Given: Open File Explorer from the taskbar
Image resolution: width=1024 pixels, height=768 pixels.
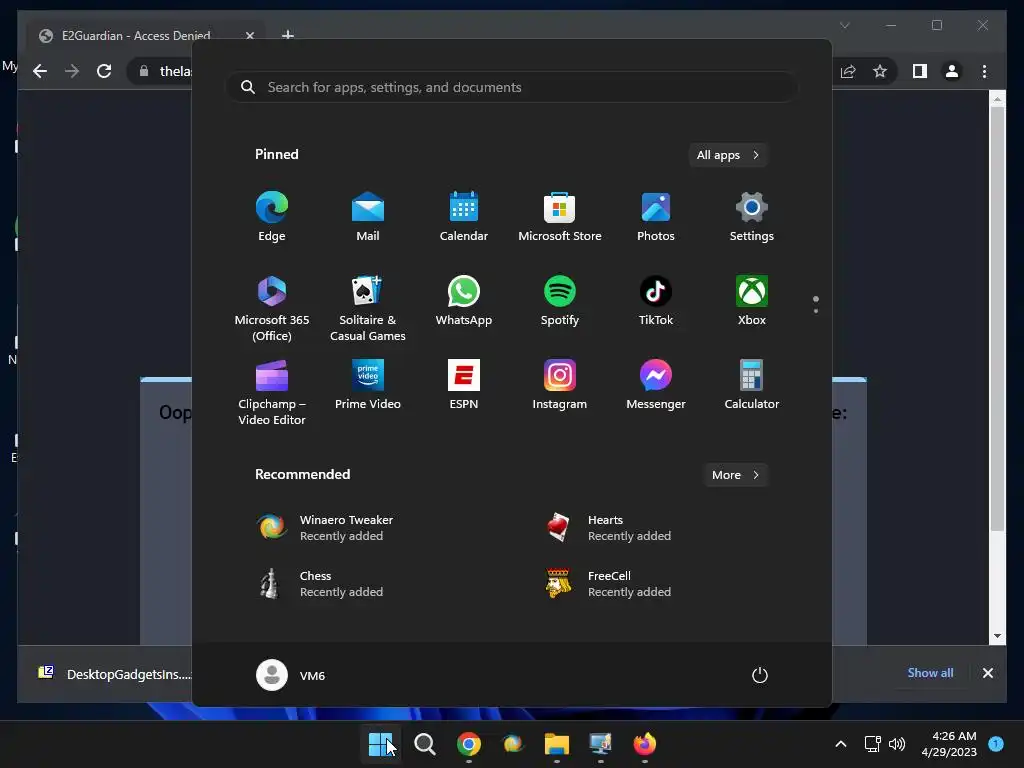Looking at the screenshot, I should [x=557, y=744].
